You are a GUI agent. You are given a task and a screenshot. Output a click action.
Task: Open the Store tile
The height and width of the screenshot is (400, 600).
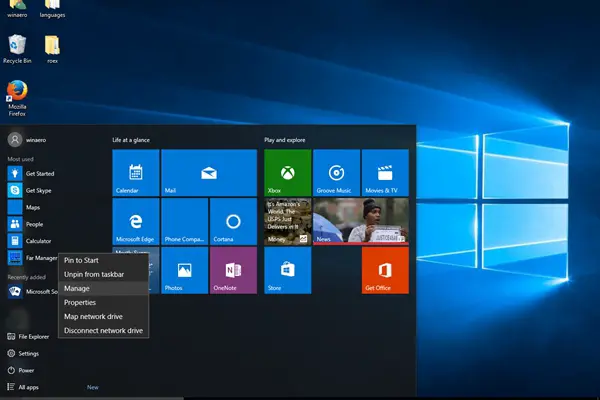287,270
